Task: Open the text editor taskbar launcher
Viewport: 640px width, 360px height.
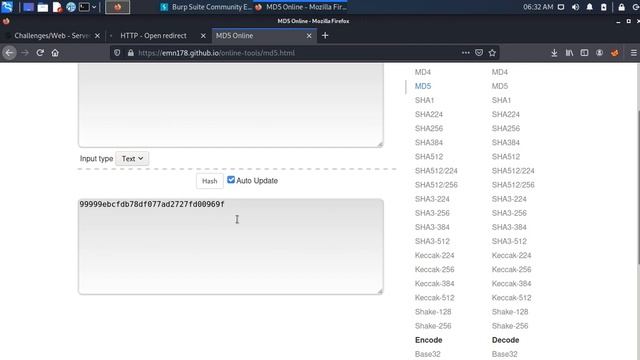Action: [x=57, y=7]
